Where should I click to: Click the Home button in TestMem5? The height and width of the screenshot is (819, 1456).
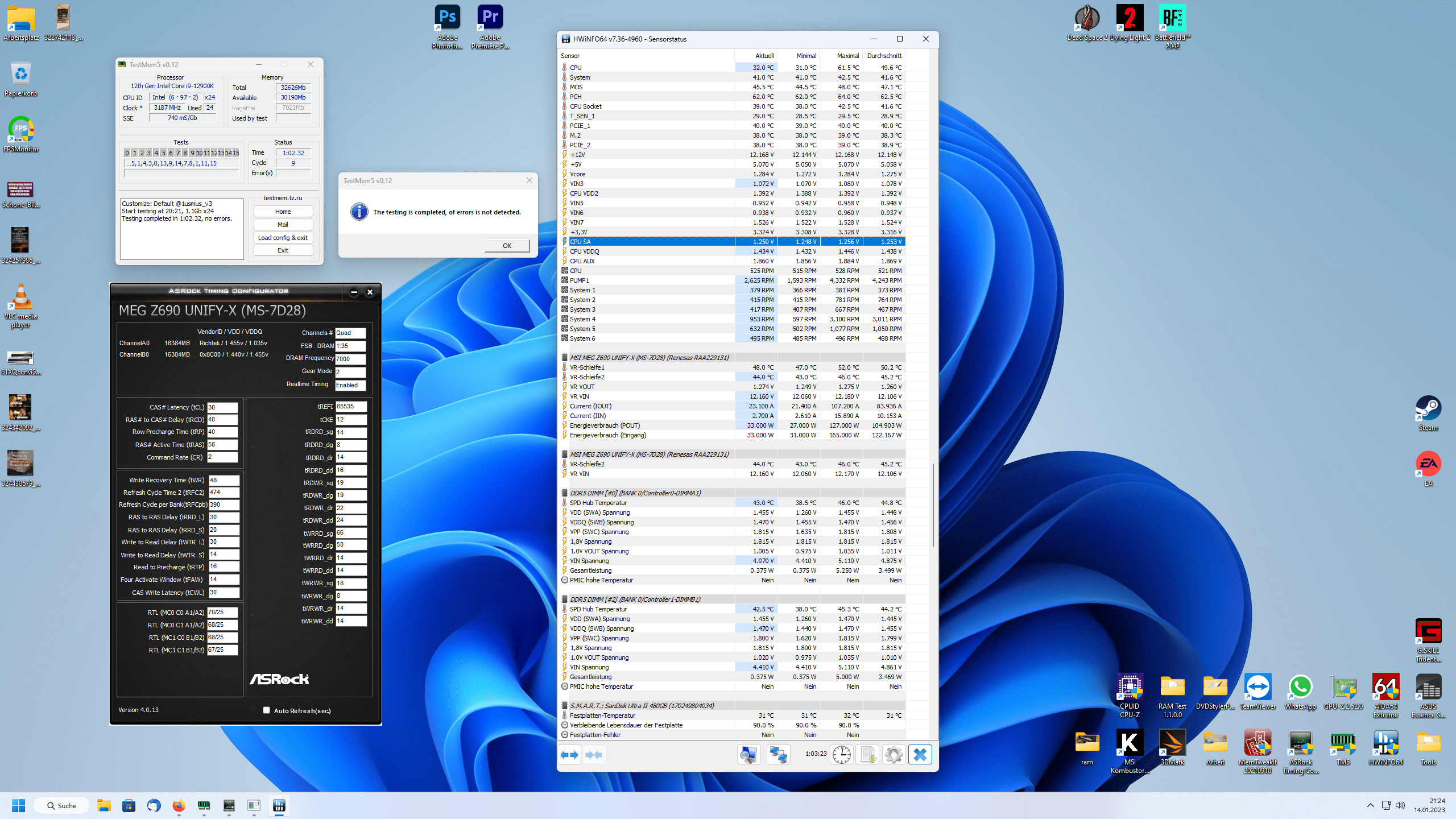pyautogui.click(x=283, y=212)
